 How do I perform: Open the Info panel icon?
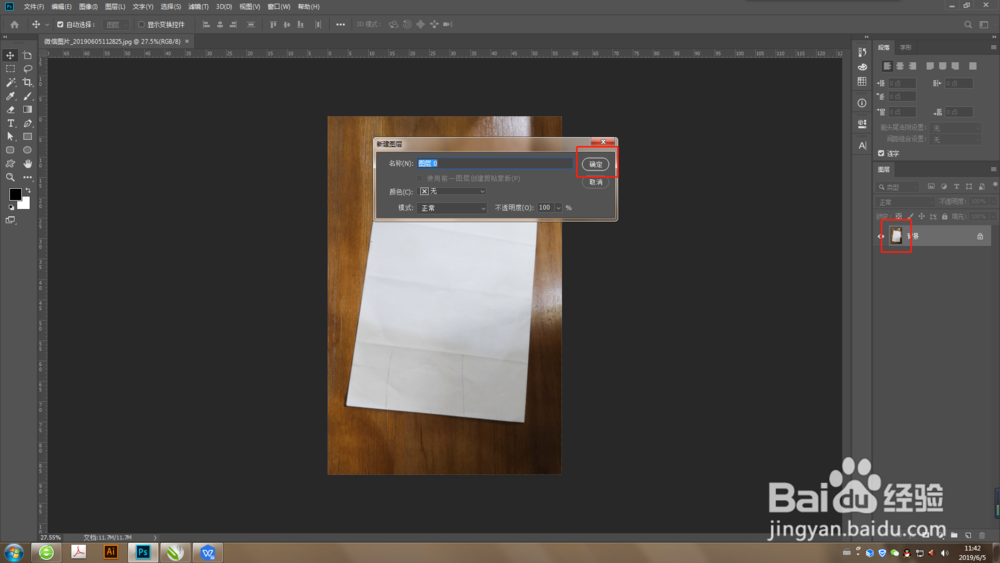[x=862, y=103]
